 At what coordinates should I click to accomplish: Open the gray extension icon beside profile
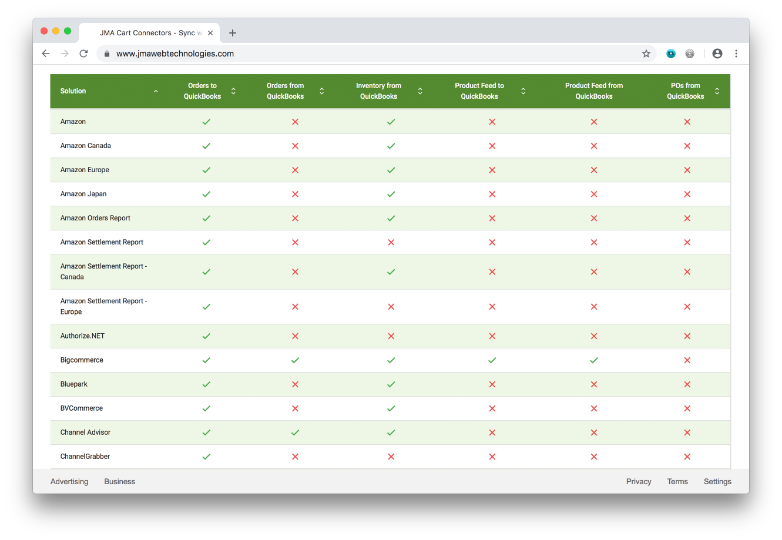(690, 53)
